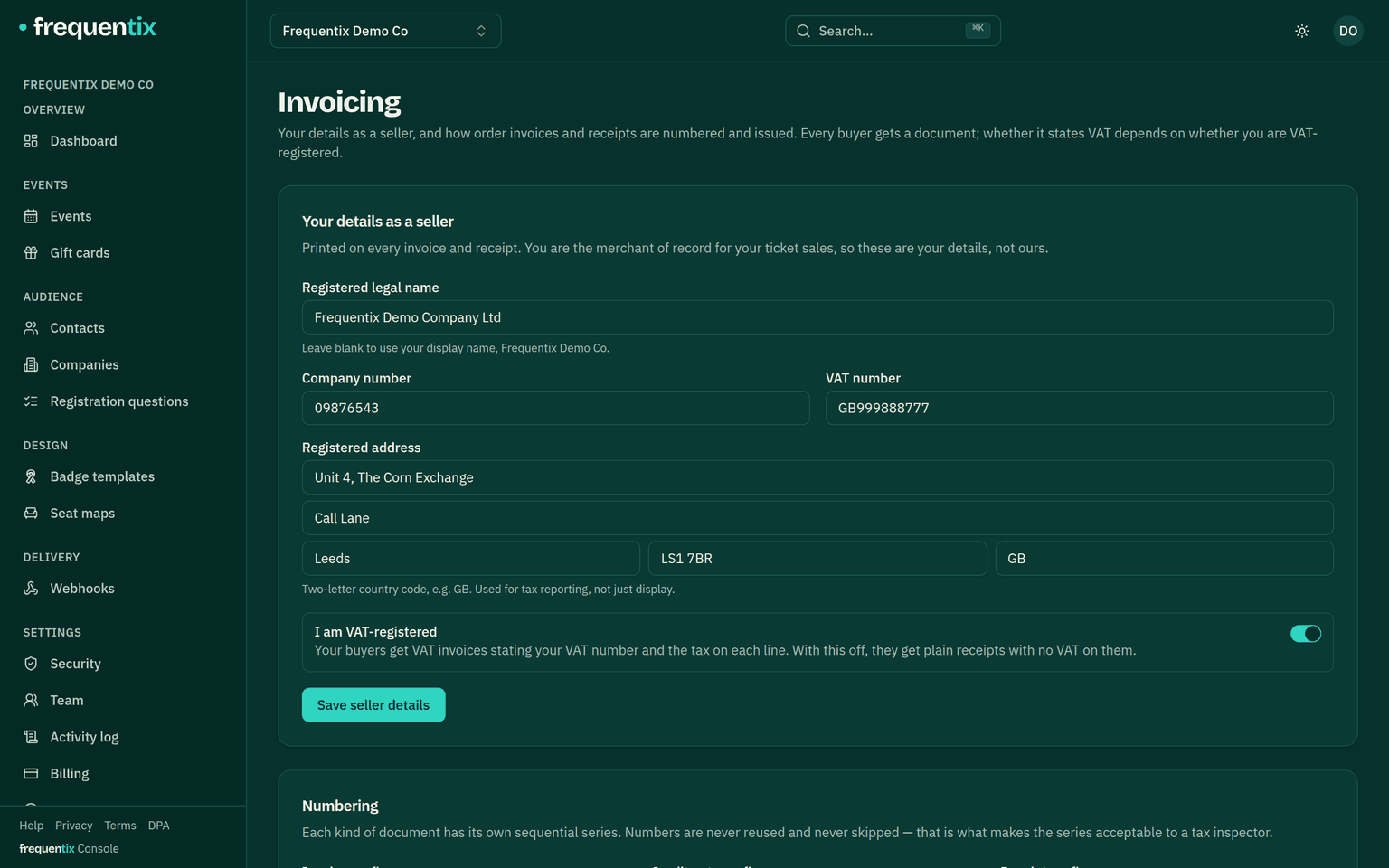Click the LS1 7BR postcode field

817,559
